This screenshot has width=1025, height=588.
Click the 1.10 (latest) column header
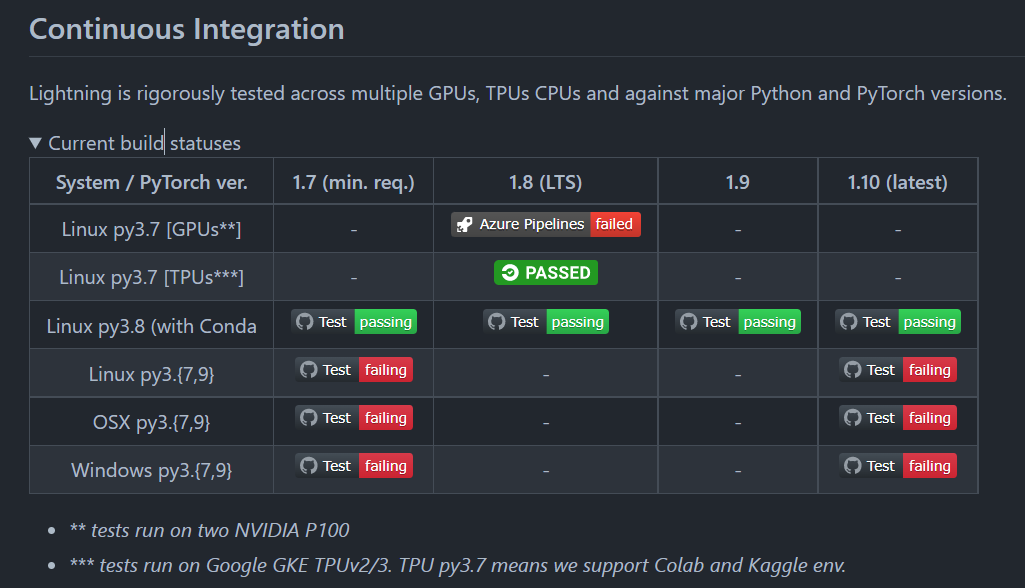(x=898, y=182)
